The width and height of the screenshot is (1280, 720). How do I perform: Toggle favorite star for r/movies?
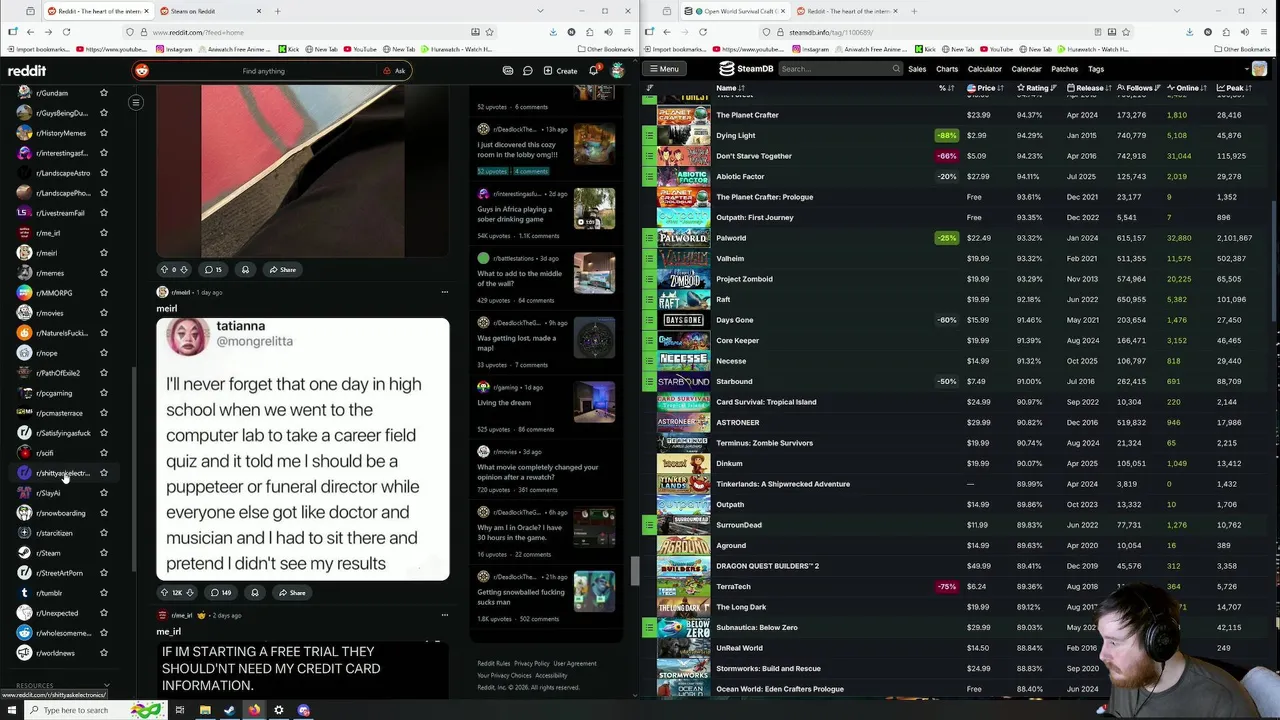click(x=103, y=313)
